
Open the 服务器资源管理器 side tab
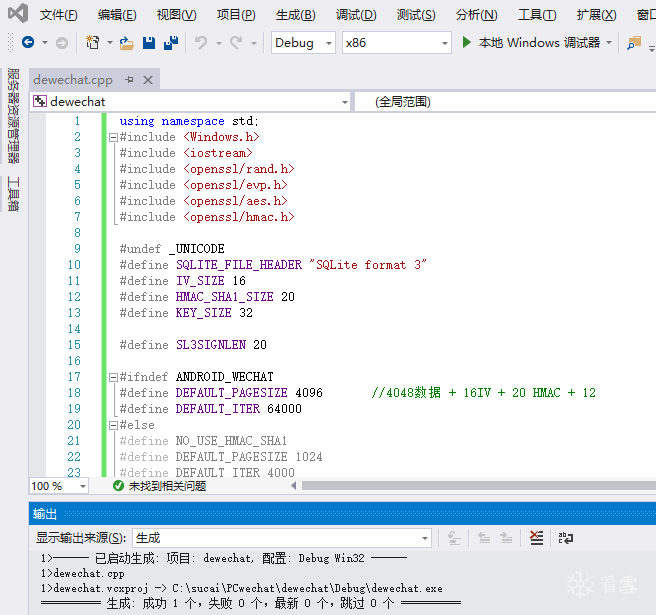(13, 116)
